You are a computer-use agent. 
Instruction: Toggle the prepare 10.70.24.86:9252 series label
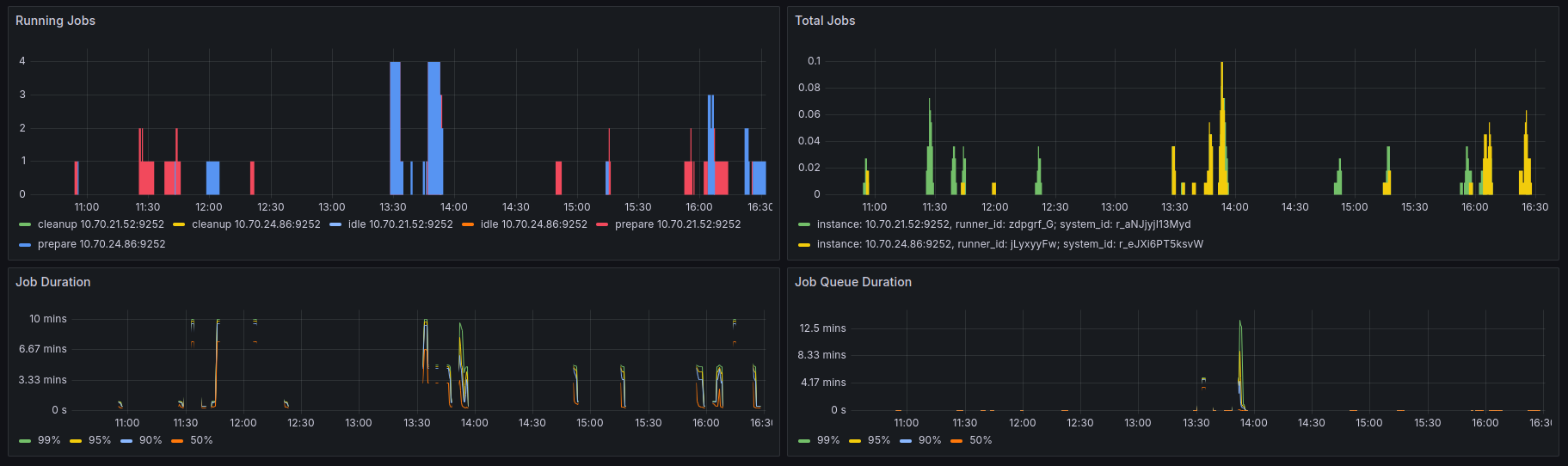tap(101, 244)
